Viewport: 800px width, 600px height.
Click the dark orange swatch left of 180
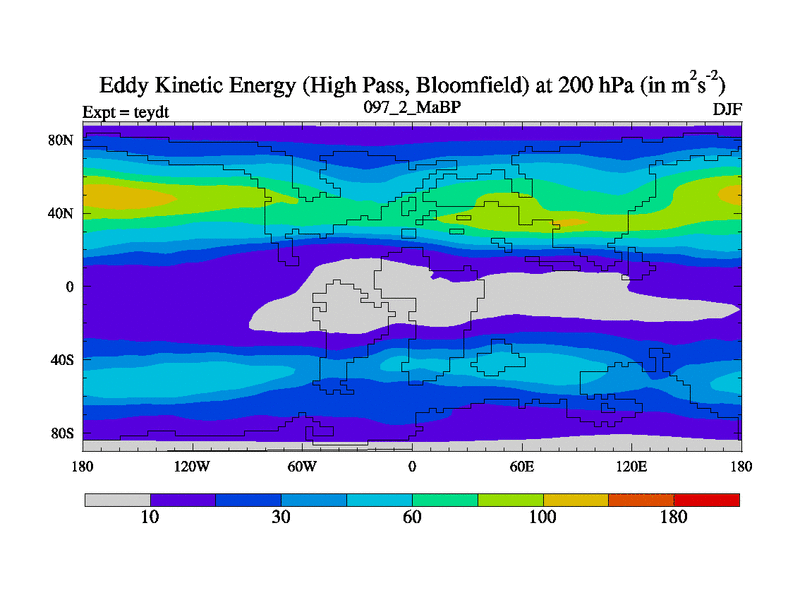tap(641, 499)
